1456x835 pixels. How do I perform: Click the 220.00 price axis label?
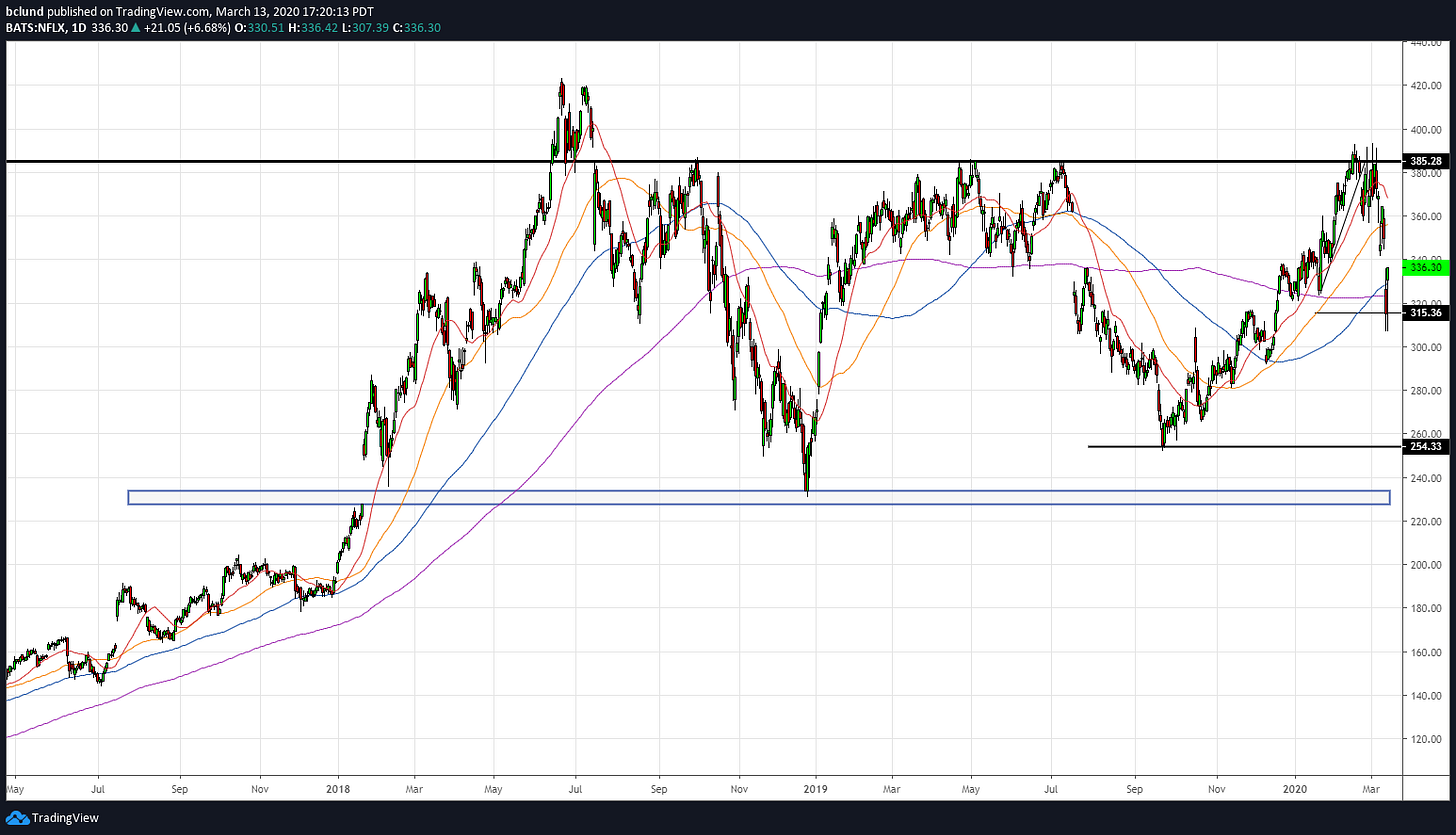tap(1425, 521)
